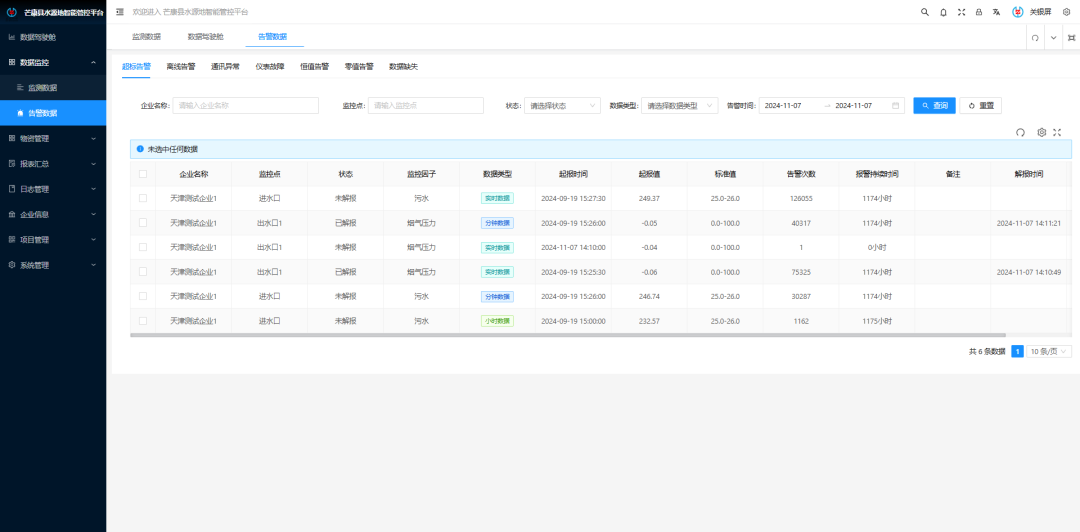Open the 数据类型 data type dropdown
This screenshot has width=1080, height=532.
(680, 105)
